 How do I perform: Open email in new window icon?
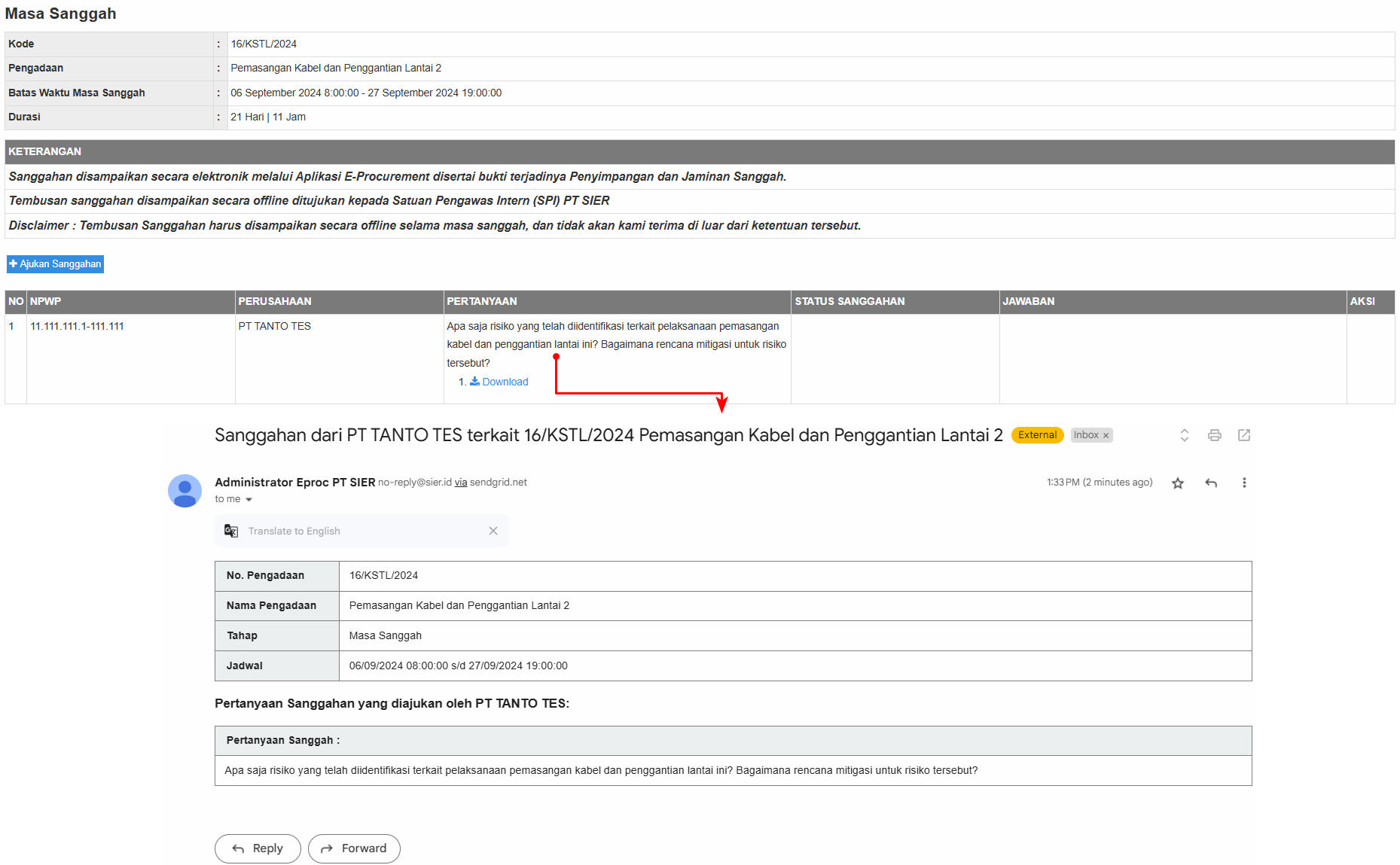coord(1244,435)
